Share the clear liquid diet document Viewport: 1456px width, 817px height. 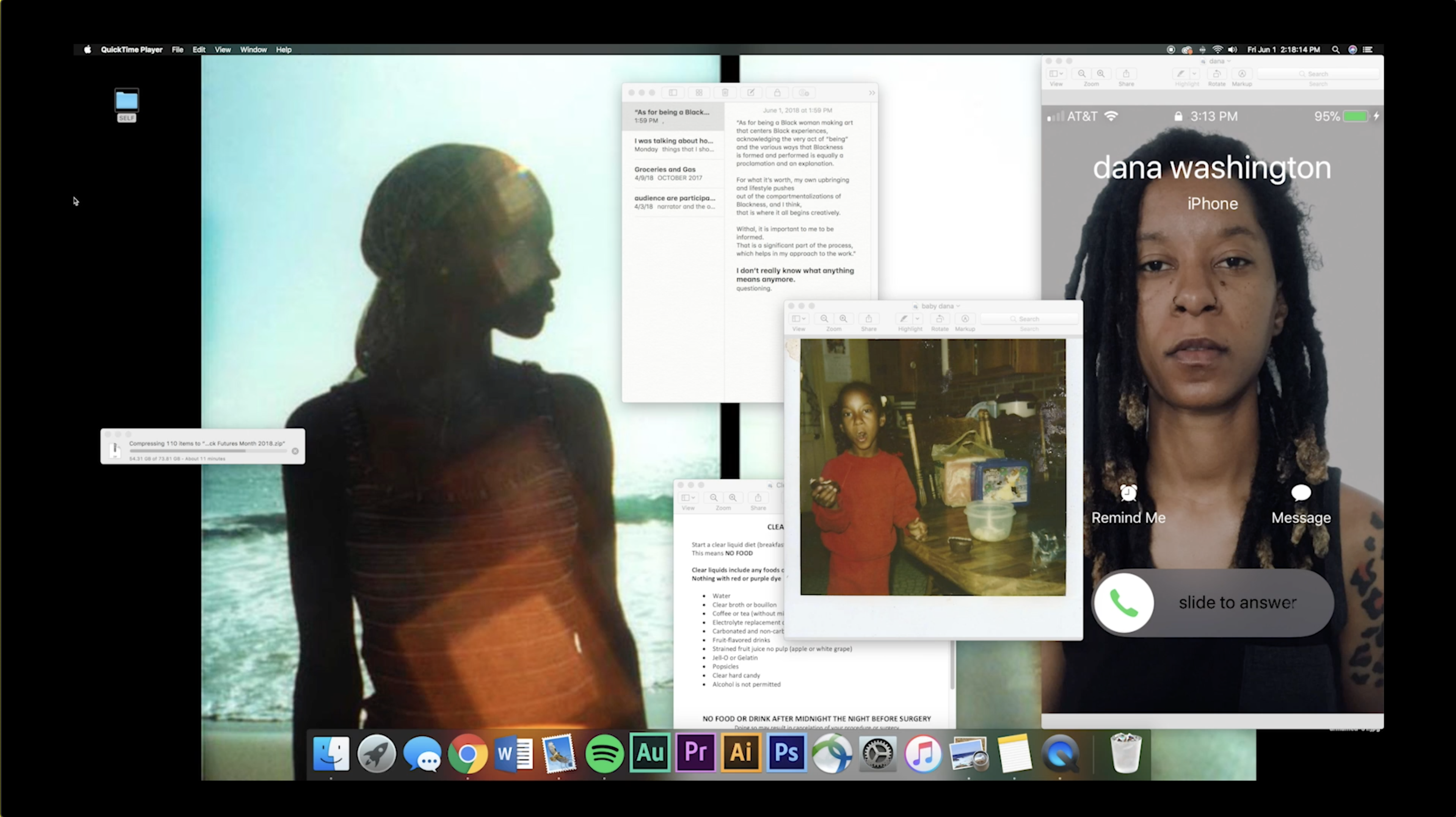[758, 498]
